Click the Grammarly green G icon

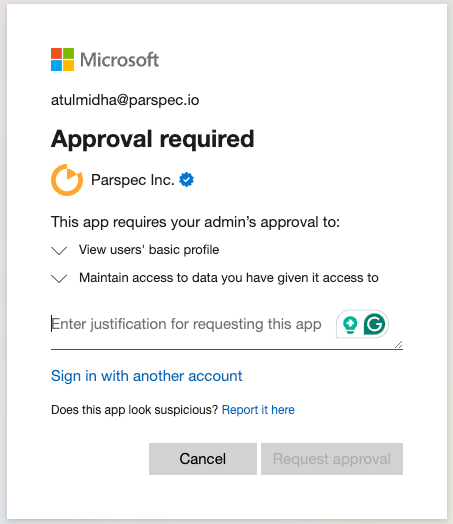coord(374,324)
